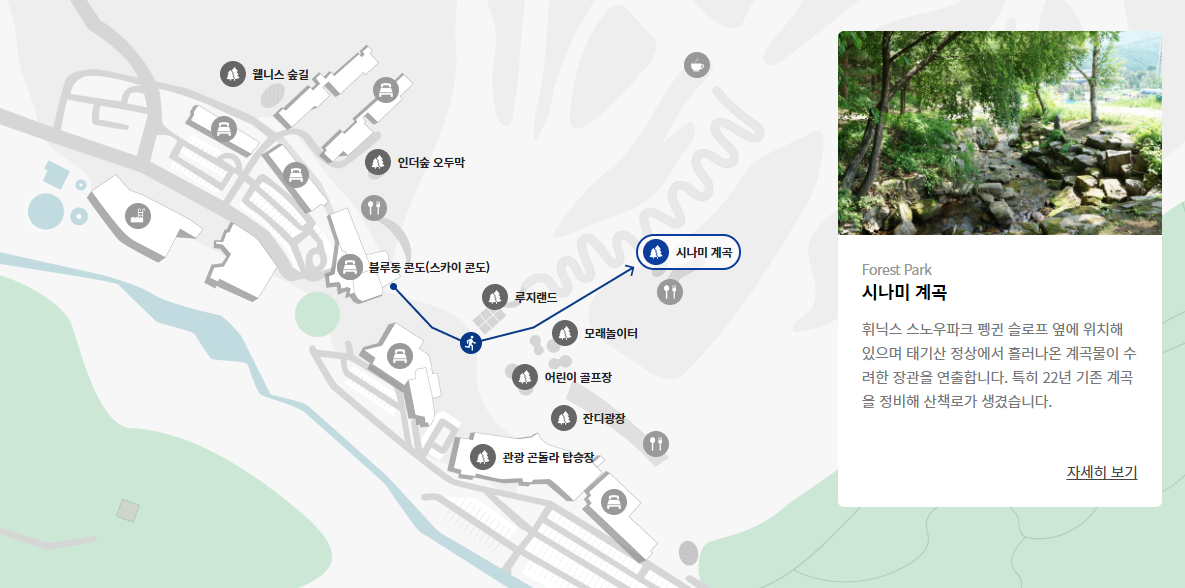Image resolution: width=1185 pixels, height=588 pixels.
Task: Select the 인더숲 오두막 marker icon
Action: pyautogui.click(x=378, y=162)
